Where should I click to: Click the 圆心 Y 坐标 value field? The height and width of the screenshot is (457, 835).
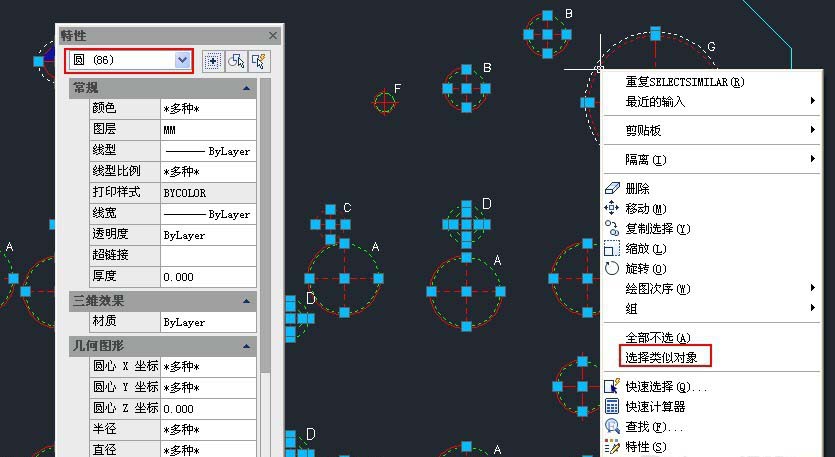click(208, 388)
